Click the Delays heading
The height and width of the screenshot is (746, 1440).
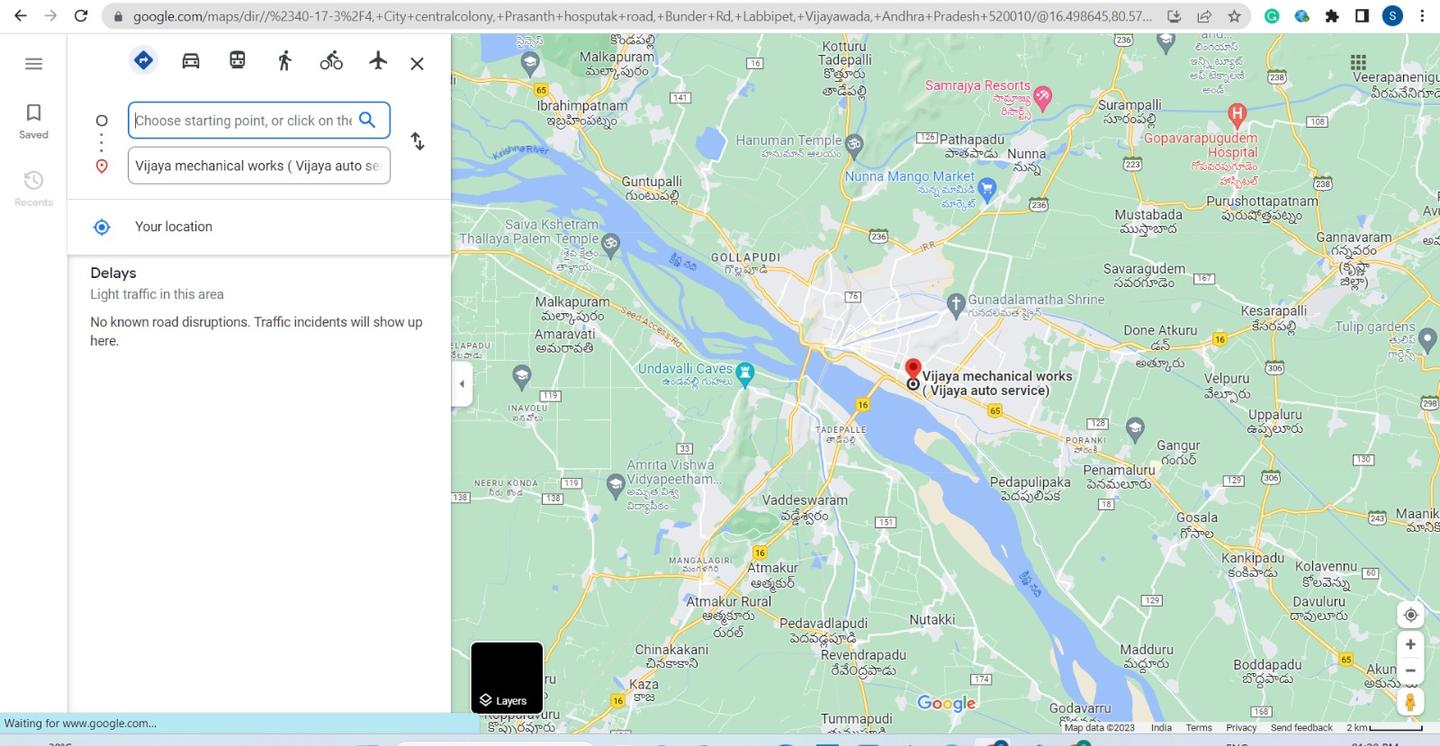tap(113, 273)
